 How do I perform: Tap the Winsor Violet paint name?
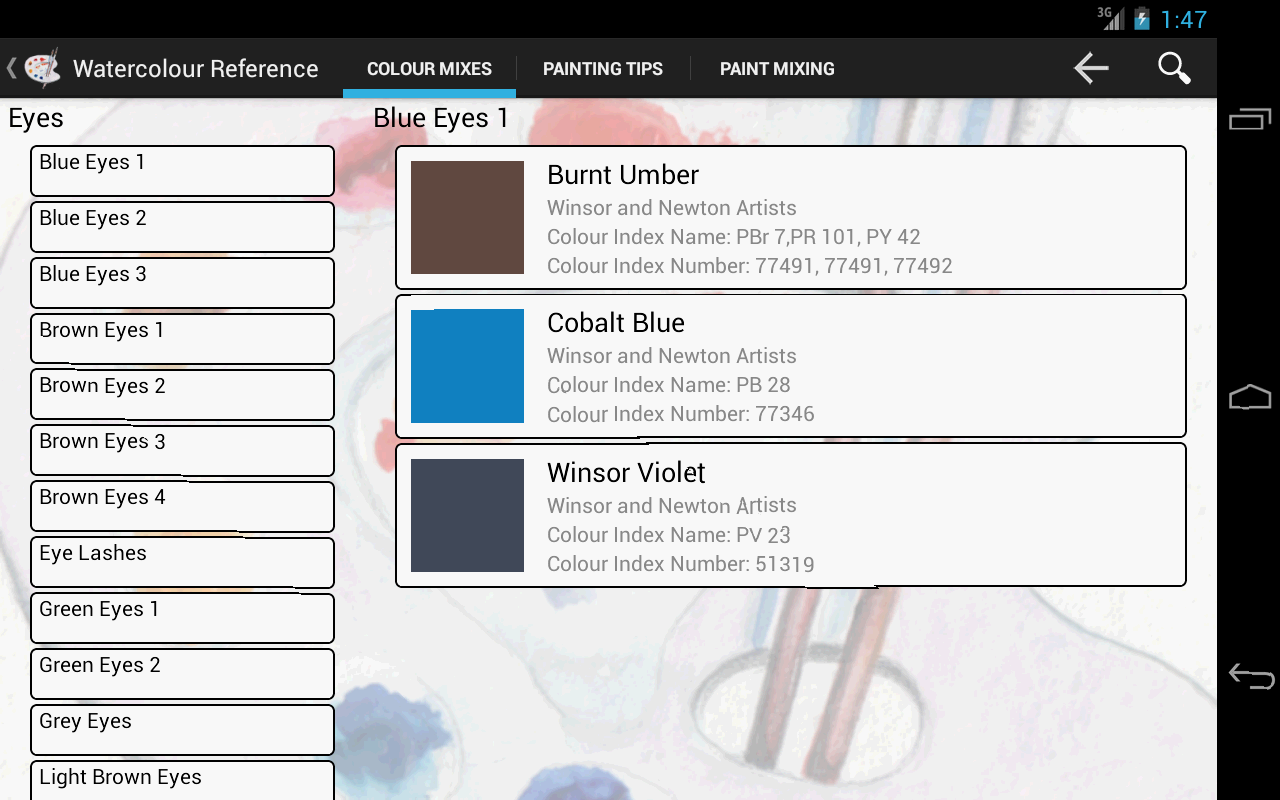626,472
